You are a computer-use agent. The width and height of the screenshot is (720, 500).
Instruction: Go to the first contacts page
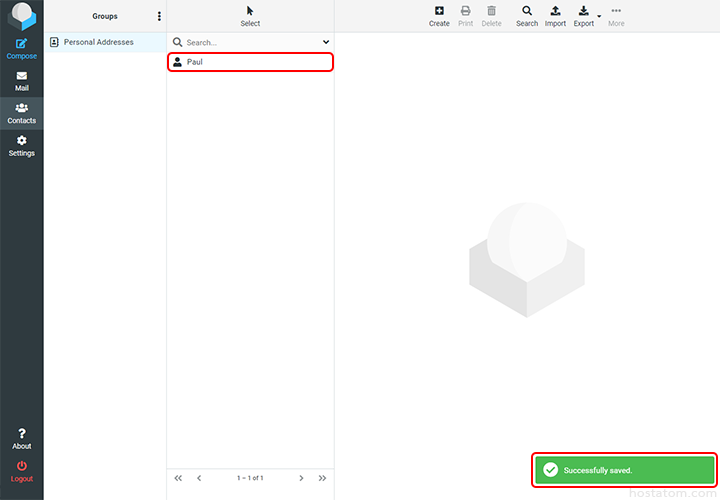178,478
